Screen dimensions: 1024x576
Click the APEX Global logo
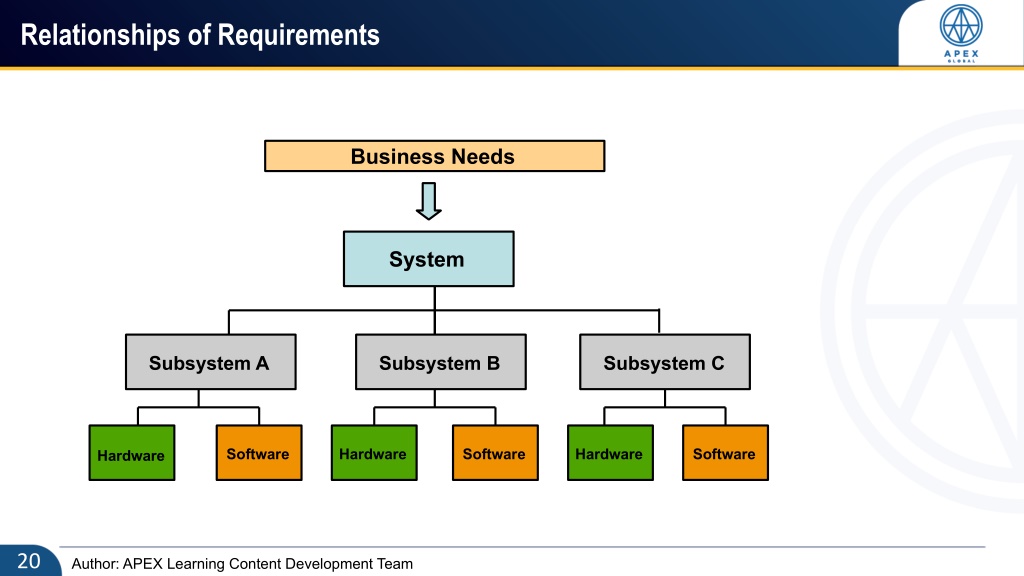[x=961, y=33]
